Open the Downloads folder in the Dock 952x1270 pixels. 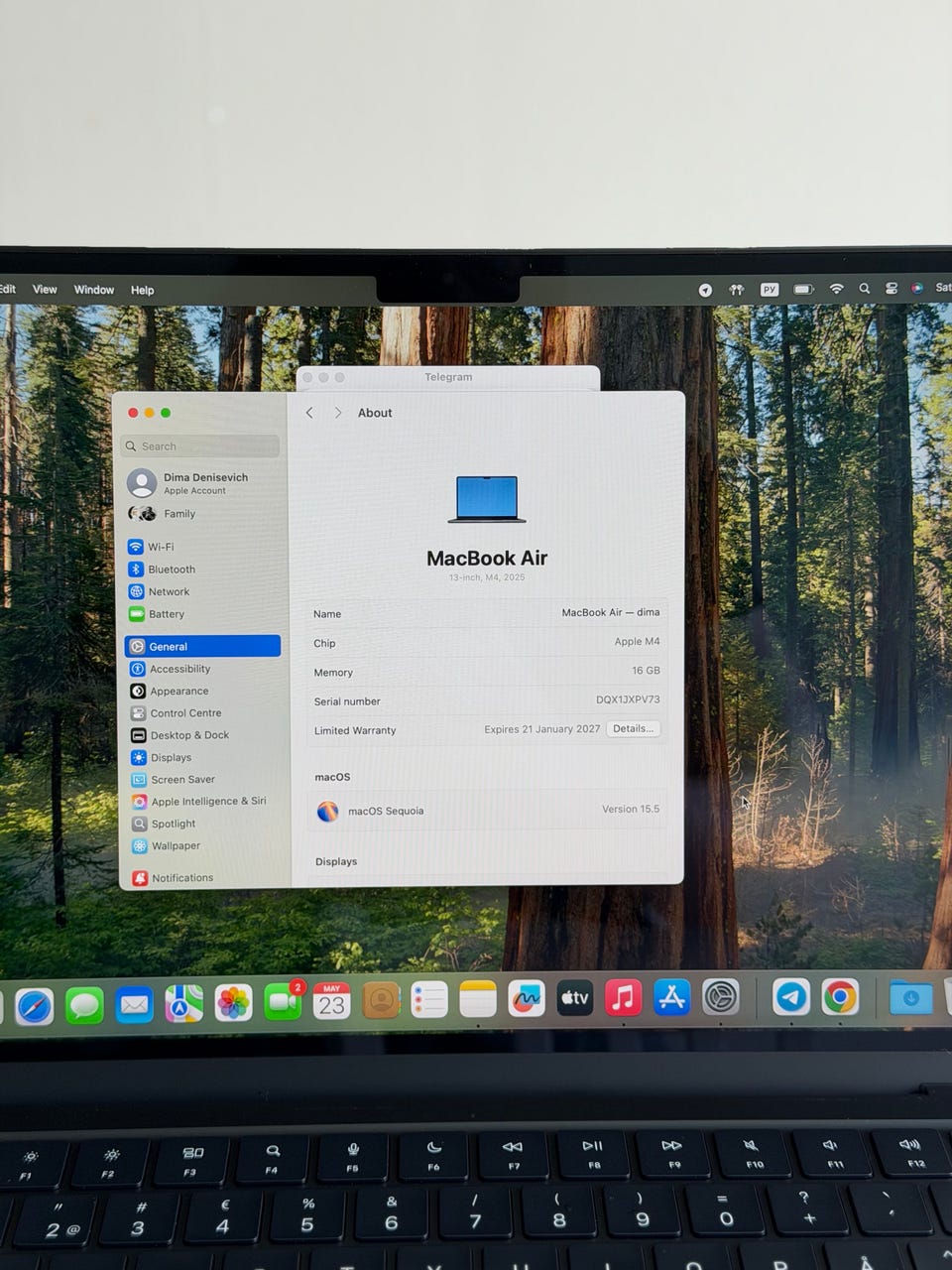910,997
